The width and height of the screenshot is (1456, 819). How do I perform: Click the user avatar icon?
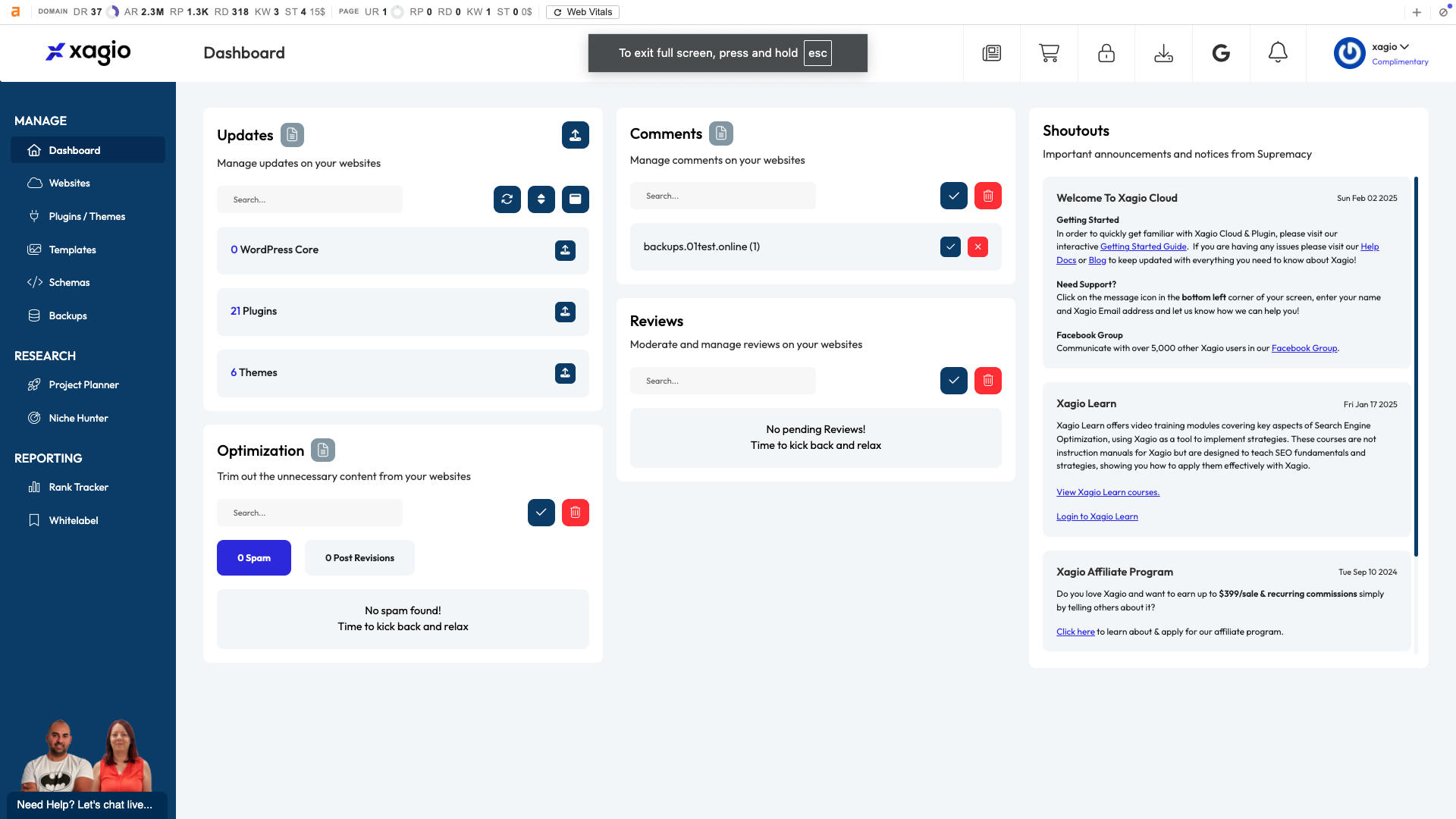(x=1349, y=53)
